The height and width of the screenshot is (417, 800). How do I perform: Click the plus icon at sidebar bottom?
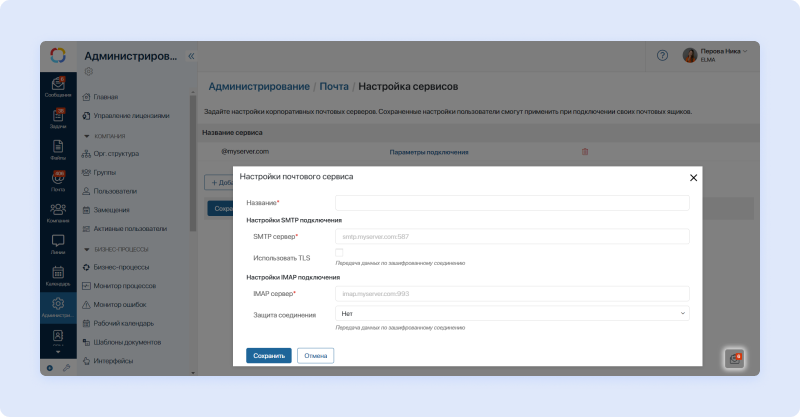49,368
